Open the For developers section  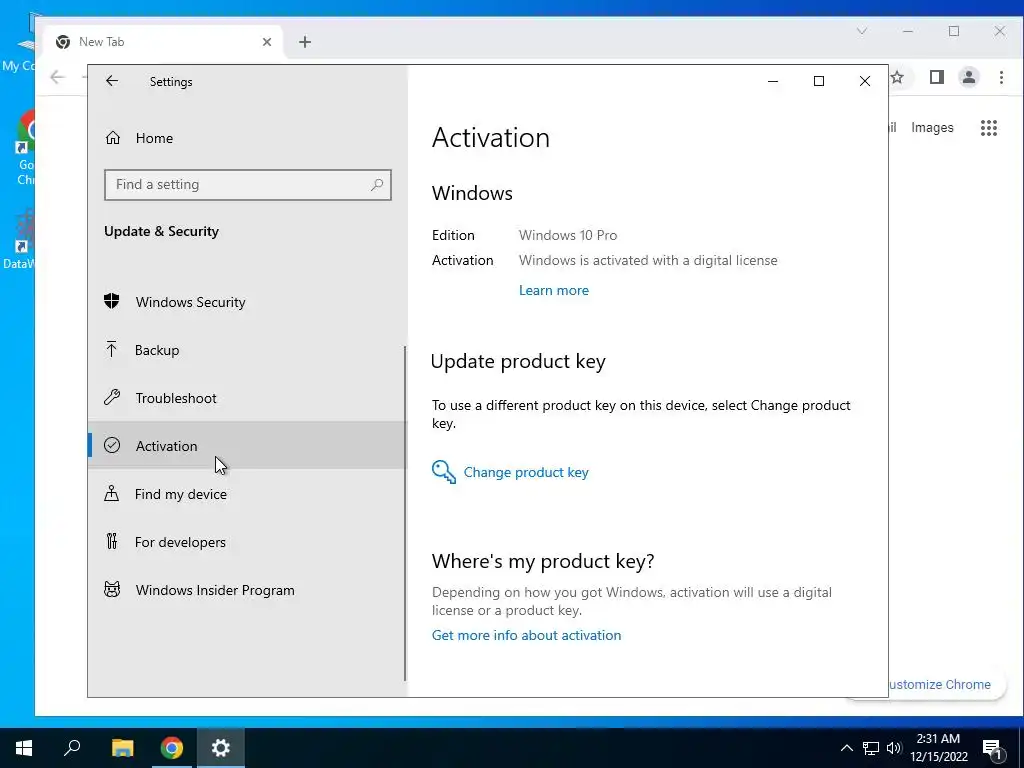click(247, 542)
